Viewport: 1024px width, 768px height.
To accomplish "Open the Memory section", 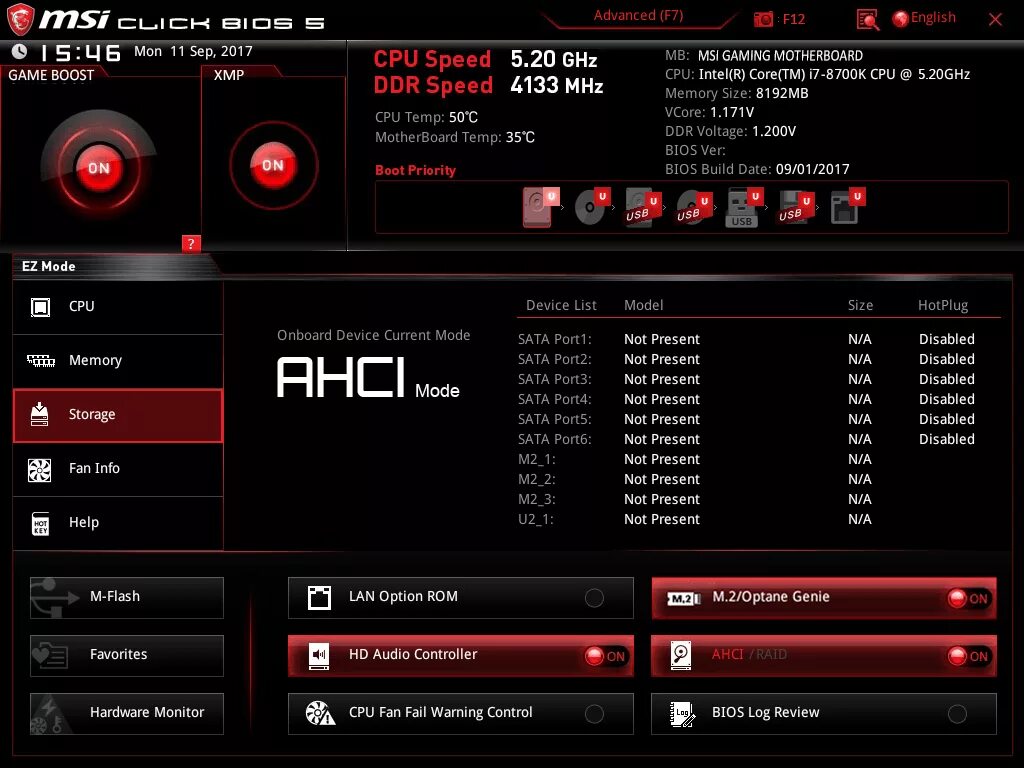I will pos(118,360).
